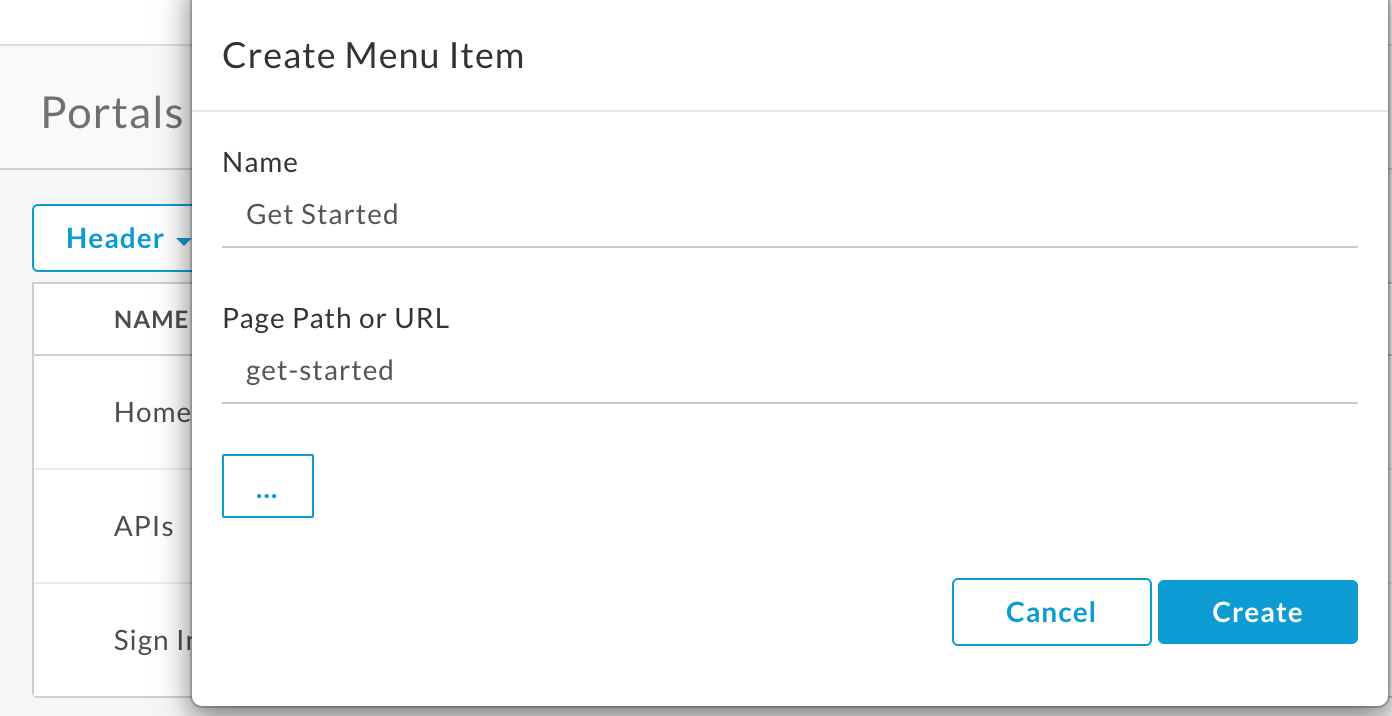Click the Header dropdown chevron arrow
This screenshot has width=1392, height=716.
tap(183, 240)
